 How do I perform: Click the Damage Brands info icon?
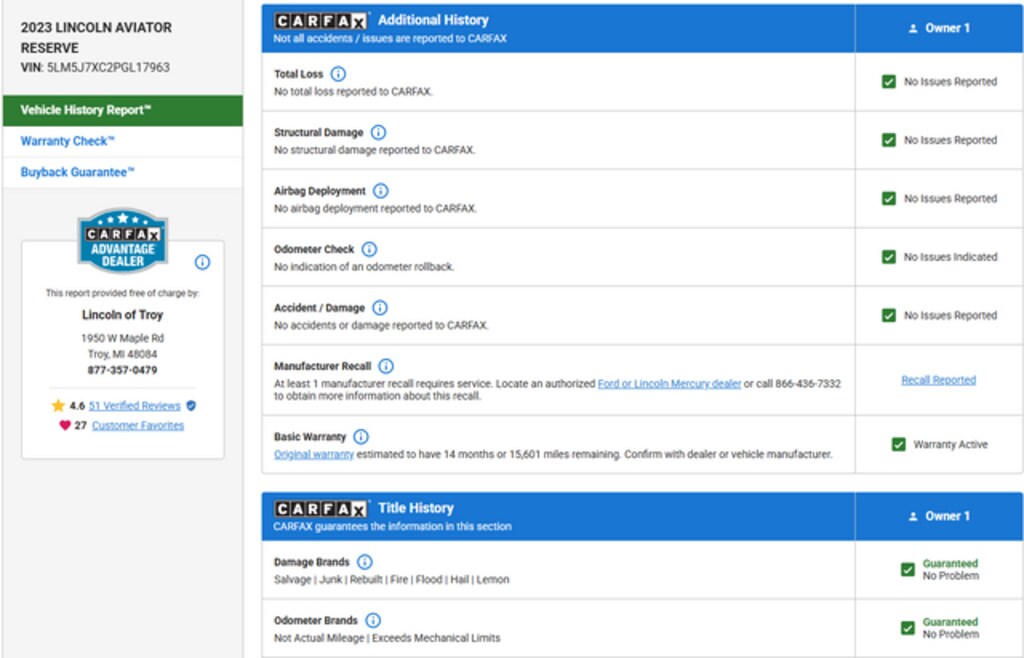[x=364, y=562]
